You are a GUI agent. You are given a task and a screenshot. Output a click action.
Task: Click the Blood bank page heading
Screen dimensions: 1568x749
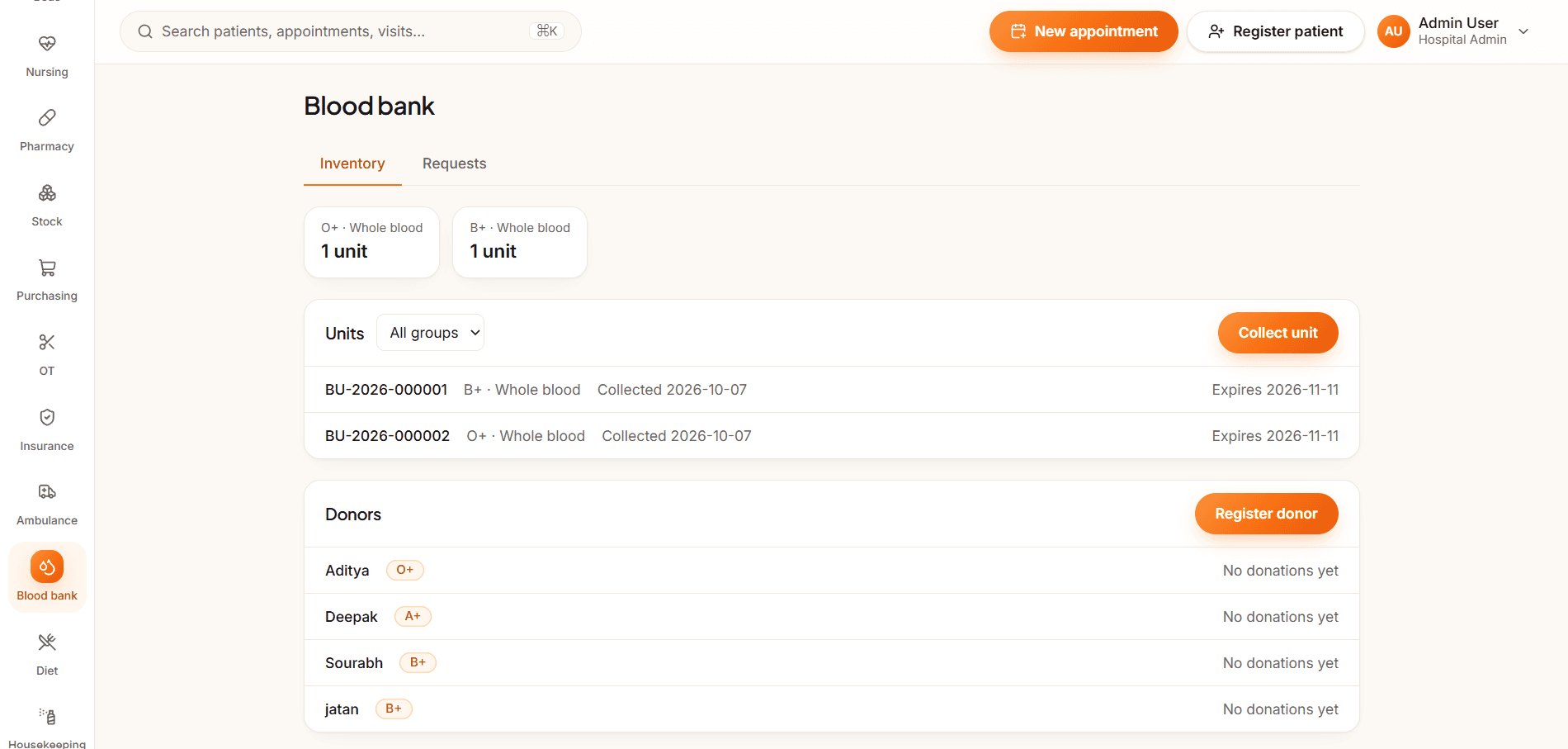(x=369, y=106)
